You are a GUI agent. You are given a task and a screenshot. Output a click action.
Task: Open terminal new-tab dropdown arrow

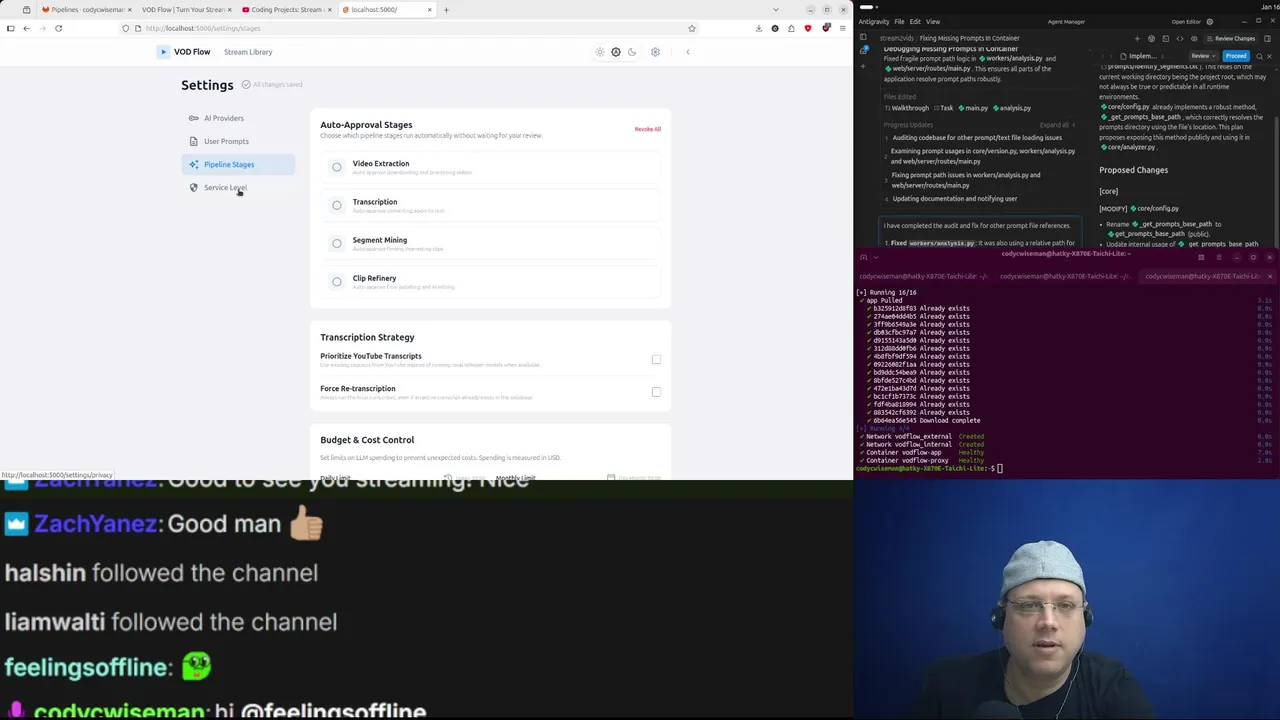[876, 257]
